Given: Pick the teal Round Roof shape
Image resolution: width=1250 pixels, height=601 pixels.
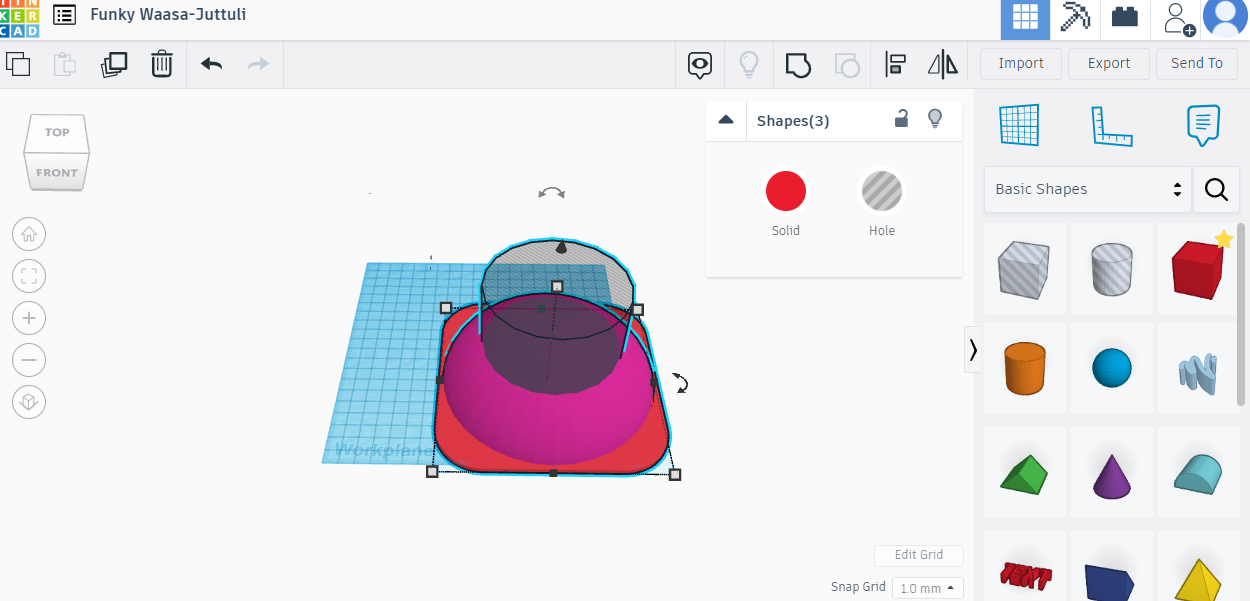Looking at the screenshot, I should click(x=1198, y=474).
